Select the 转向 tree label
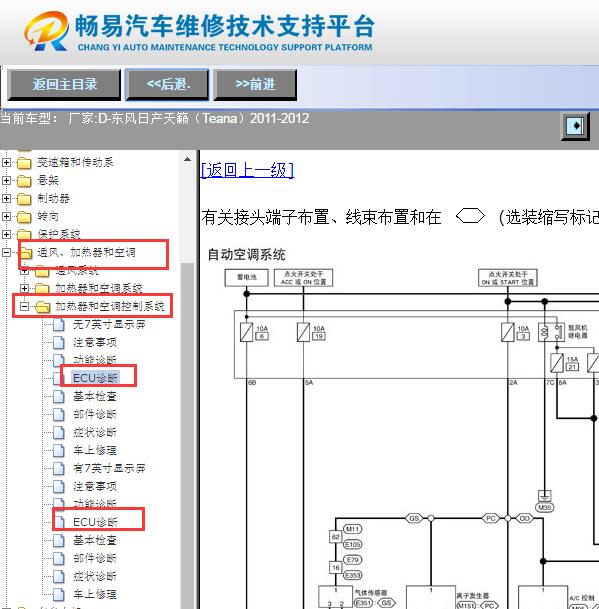This screenshot has width=599, height=609. (48, 216)
